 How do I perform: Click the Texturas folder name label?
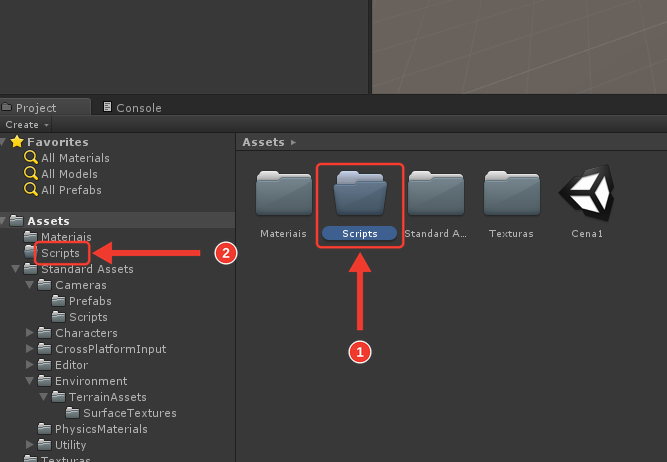tap(511, 234)
